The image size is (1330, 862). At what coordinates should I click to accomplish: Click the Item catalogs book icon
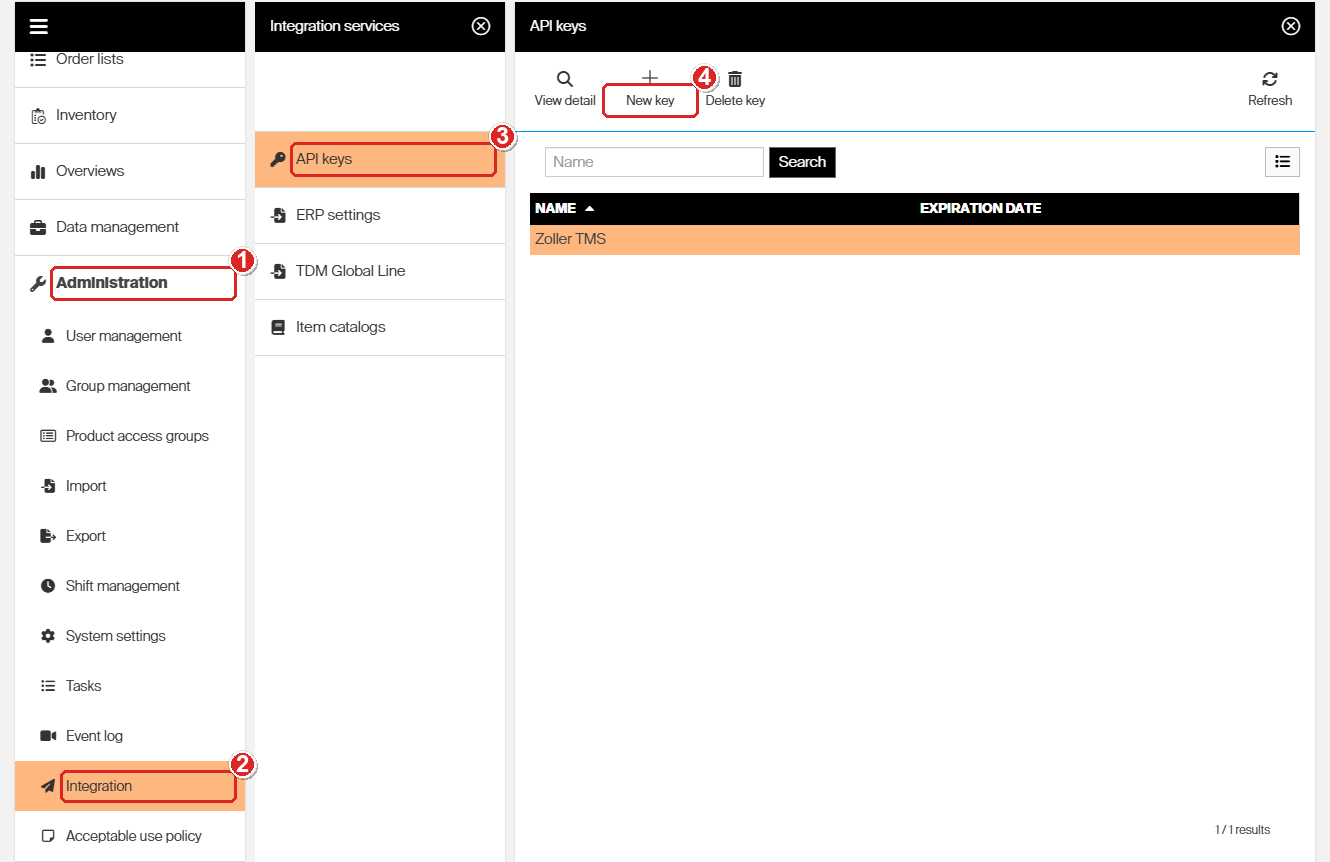tap(278, 327)
